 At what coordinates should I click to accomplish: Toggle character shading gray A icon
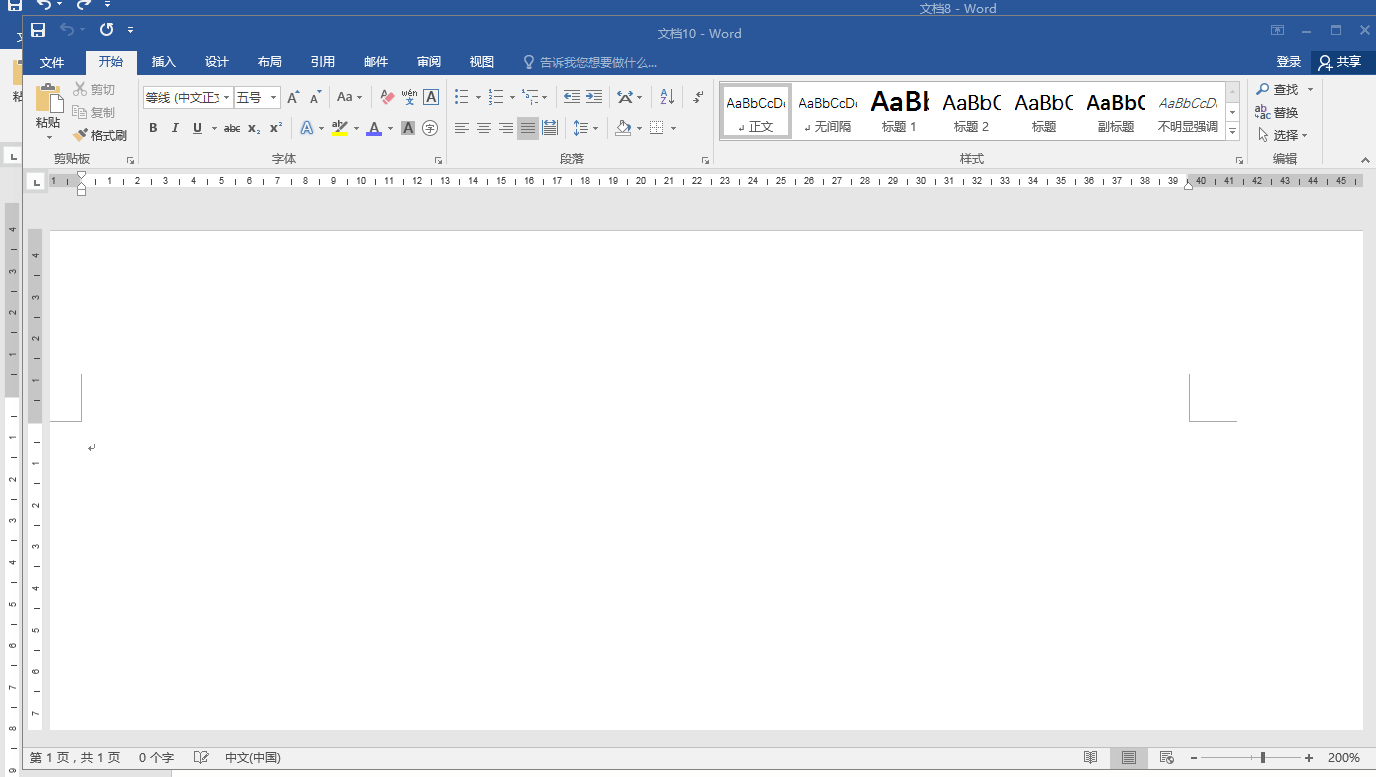408,128
